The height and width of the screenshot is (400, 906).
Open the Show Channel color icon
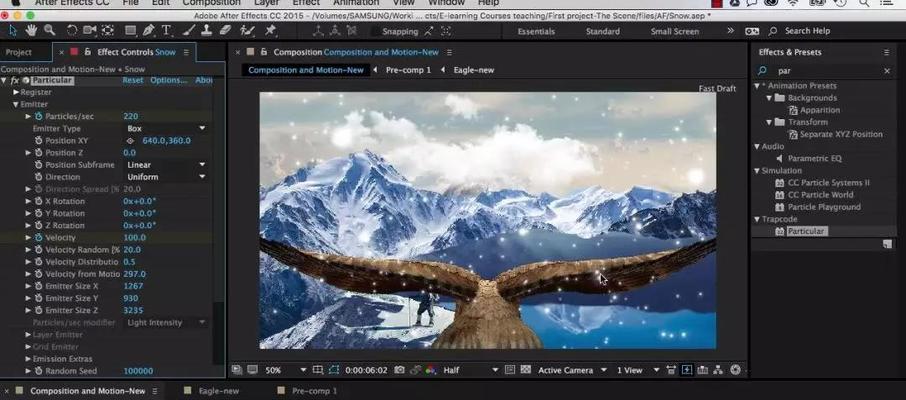[x=430, y=370]
